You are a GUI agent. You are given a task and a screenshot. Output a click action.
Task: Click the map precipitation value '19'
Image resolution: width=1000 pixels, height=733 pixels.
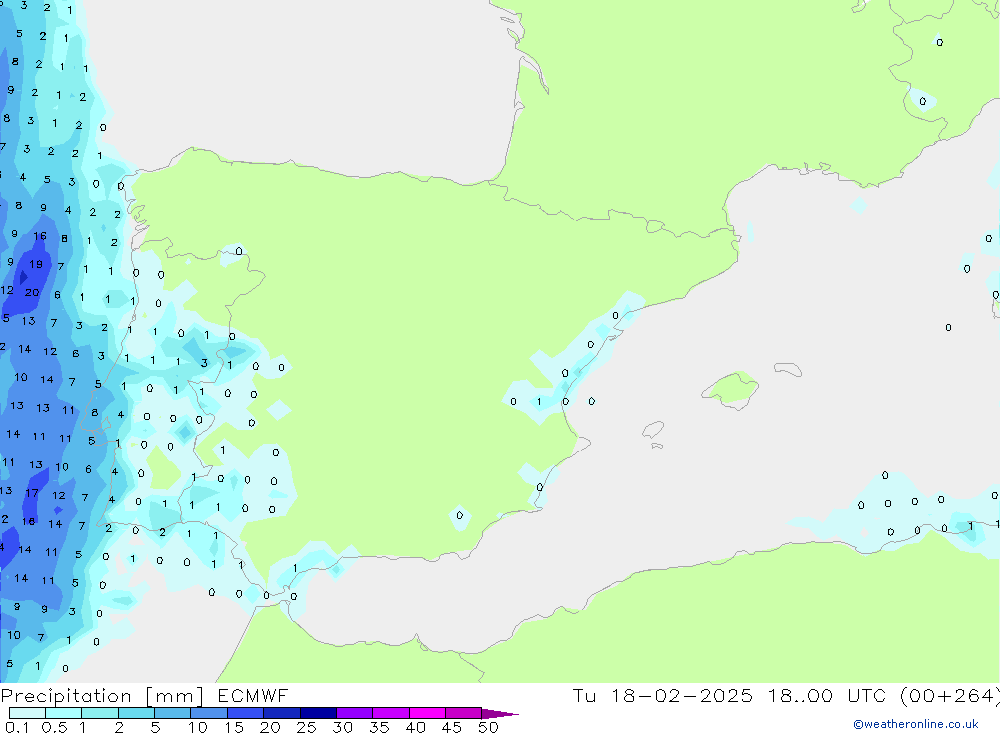coord(36,264)
